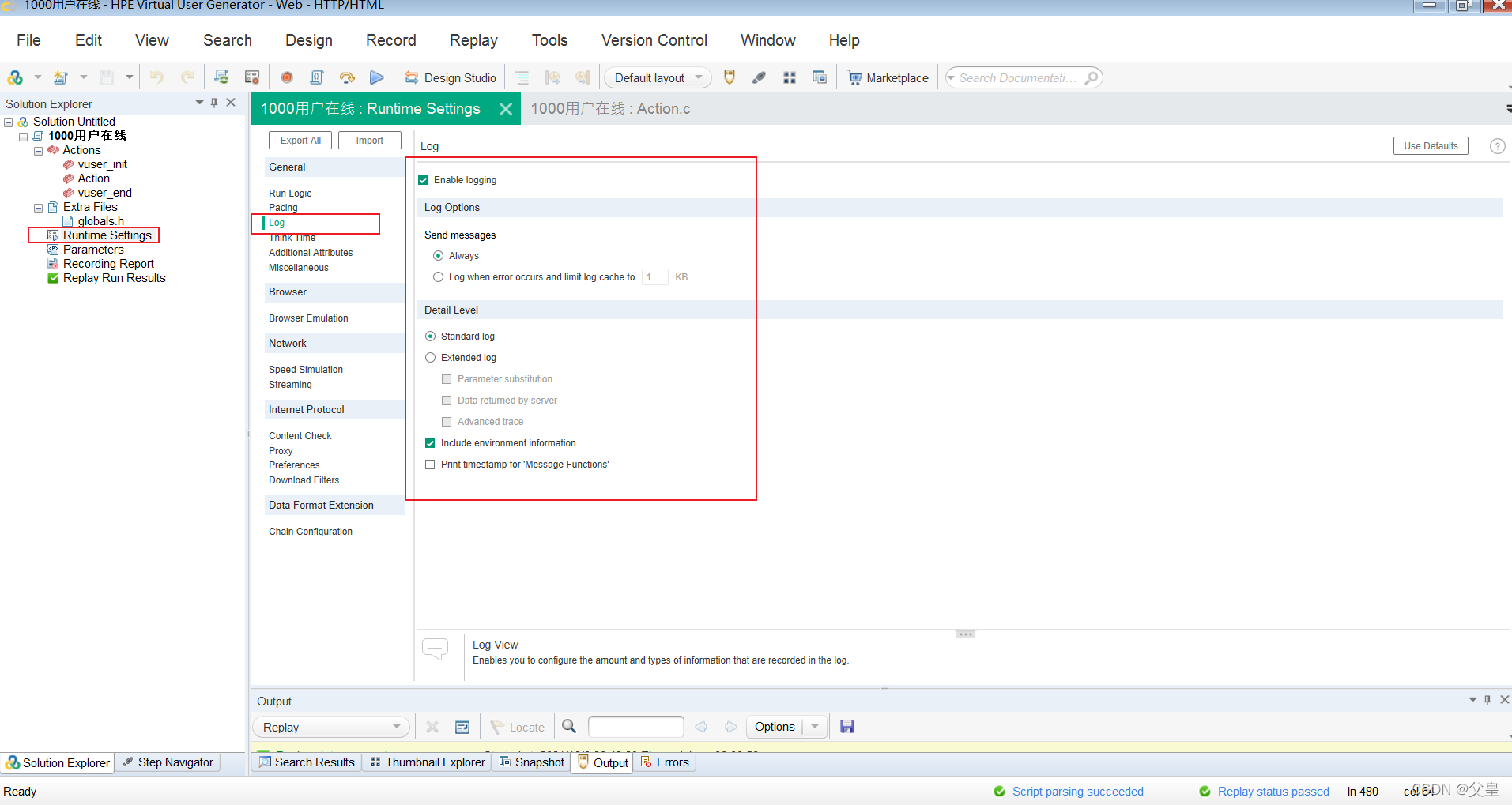Open the Replay output type dropdown
This screenshot has width=1512, height=805.
click(331, 727)
